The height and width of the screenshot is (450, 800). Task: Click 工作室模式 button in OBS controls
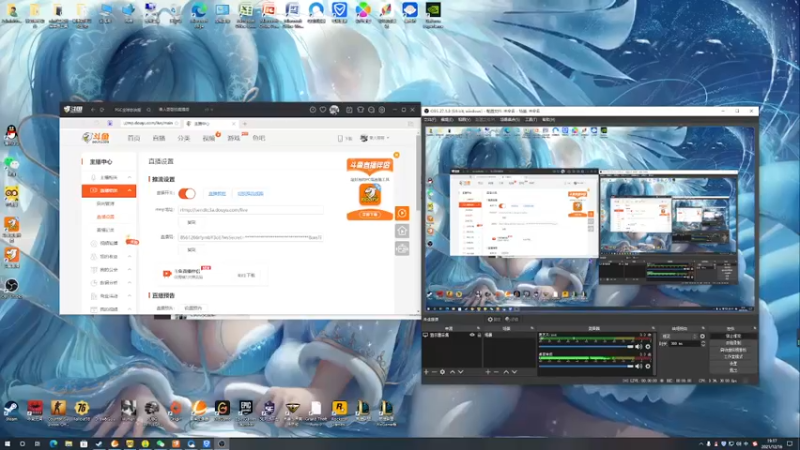(x=733, y=357)
